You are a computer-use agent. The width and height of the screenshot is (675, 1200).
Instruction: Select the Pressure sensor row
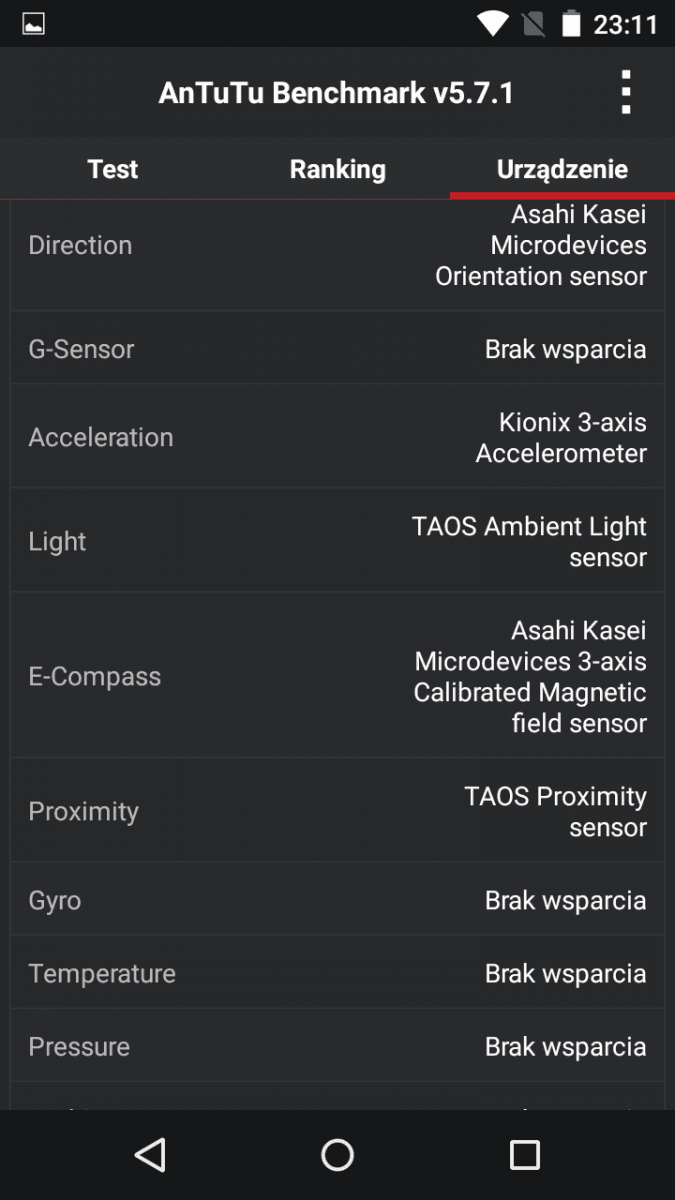pos(338,1046)
